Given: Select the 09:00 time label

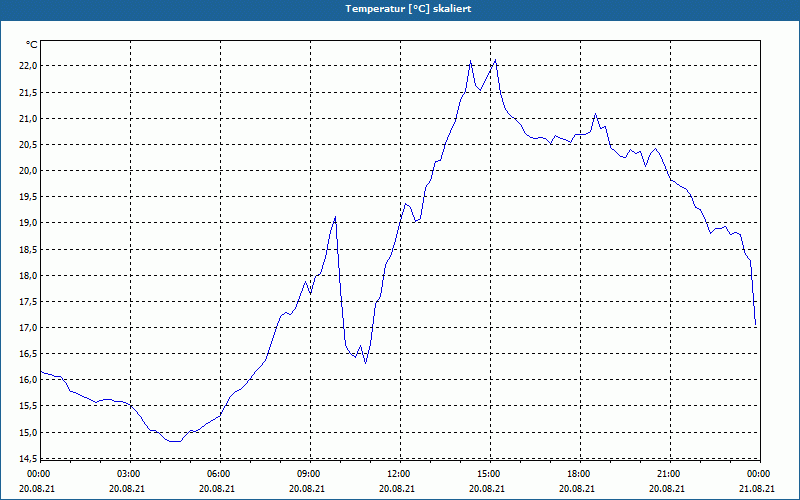Looking at the screenshot, I should coord(308,474).
